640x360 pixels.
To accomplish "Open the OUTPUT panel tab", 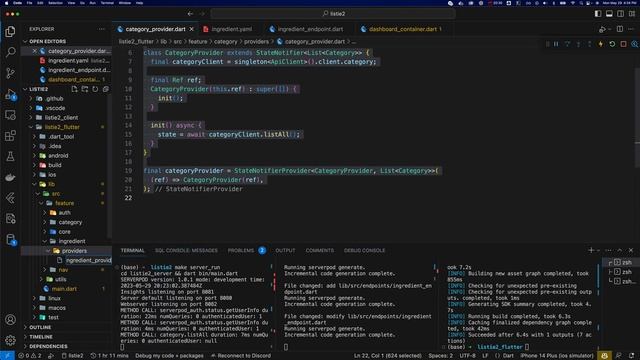I will tap(285, 250).
